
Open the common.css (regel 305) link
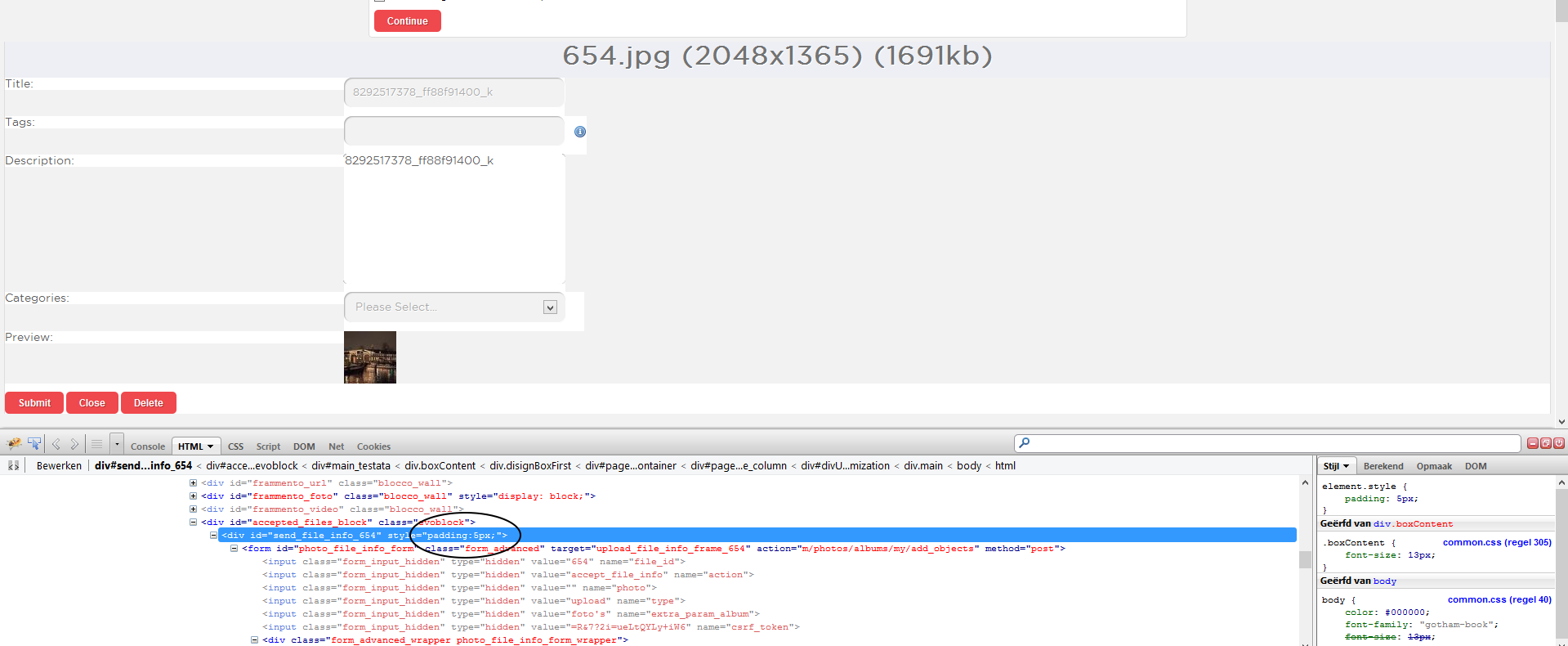click(x=1496, y=542)
